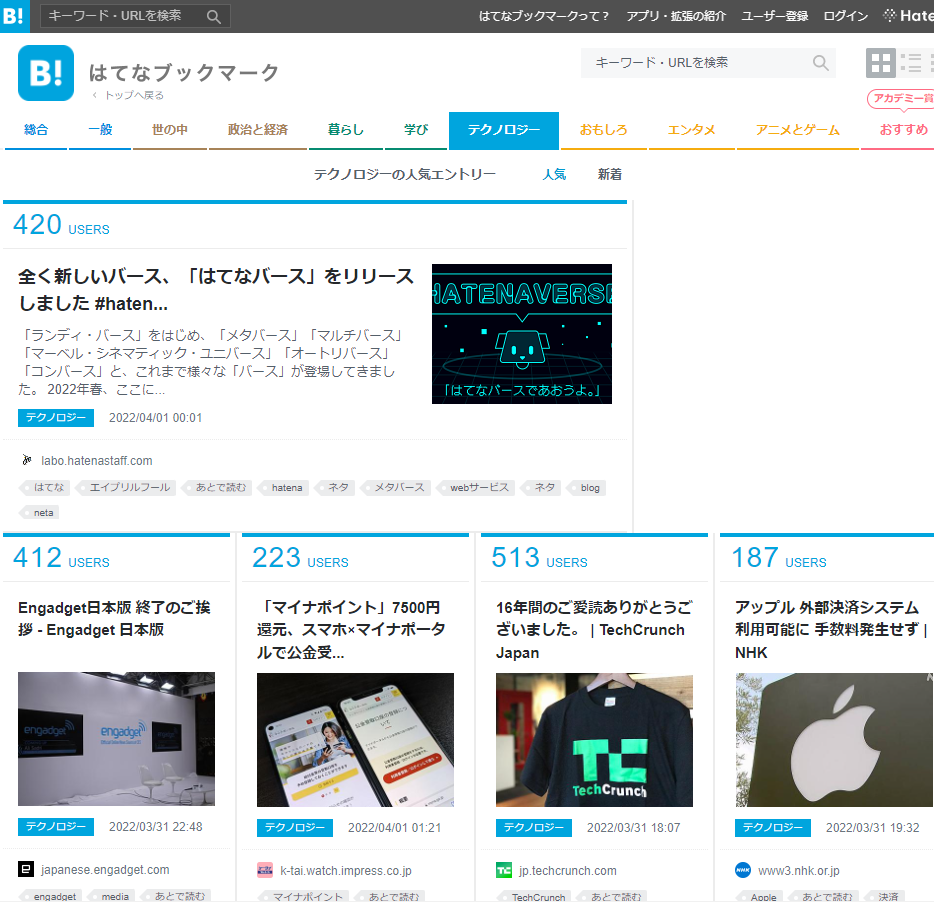The image size is (934, 902).
Task: Select the 学び category tab
Action: (x=416, y=130)
